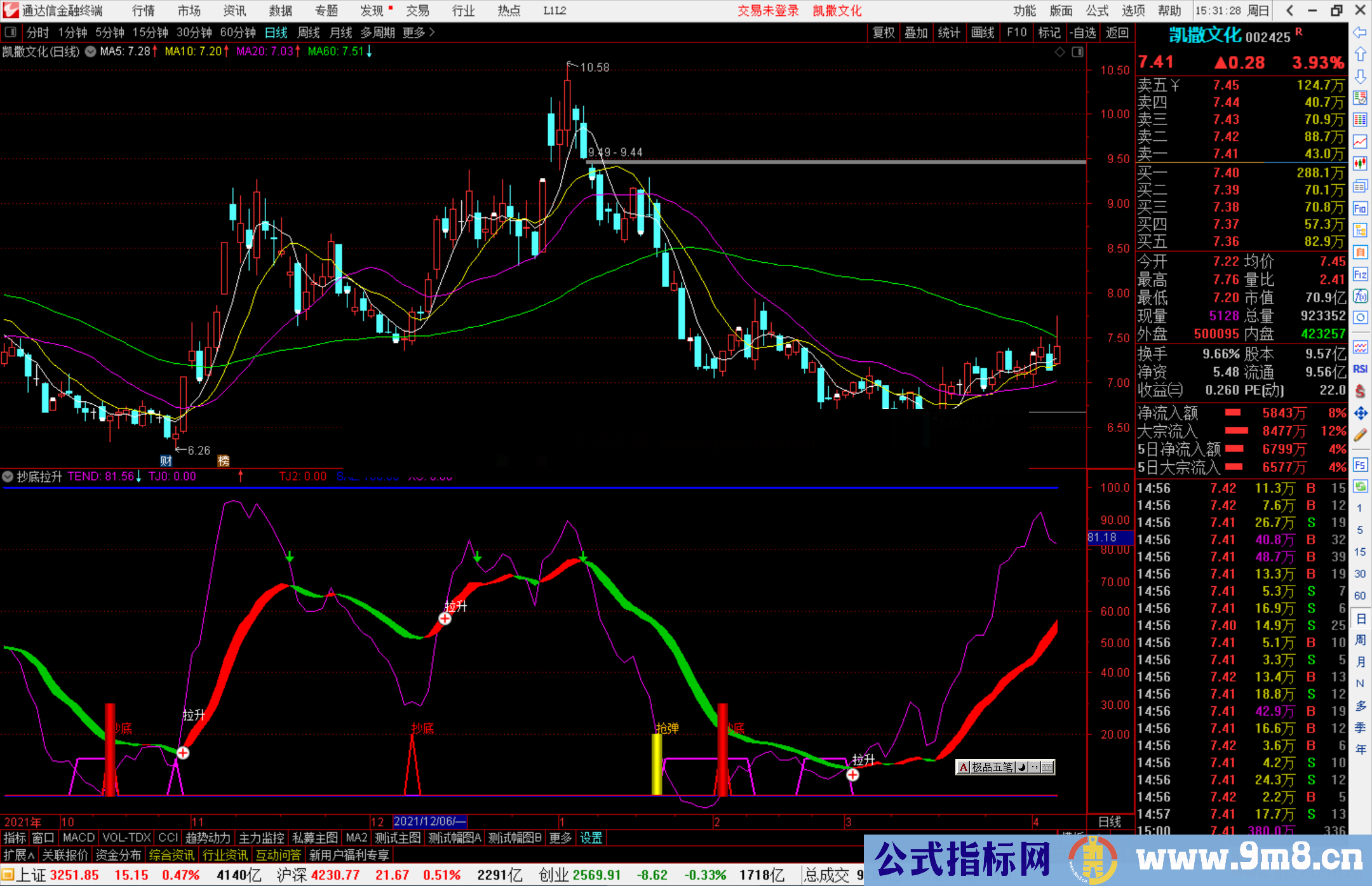Toggle 复权 price adjustment in toolbar
This screenshot has width=1372, height=886.
point(883,32)
